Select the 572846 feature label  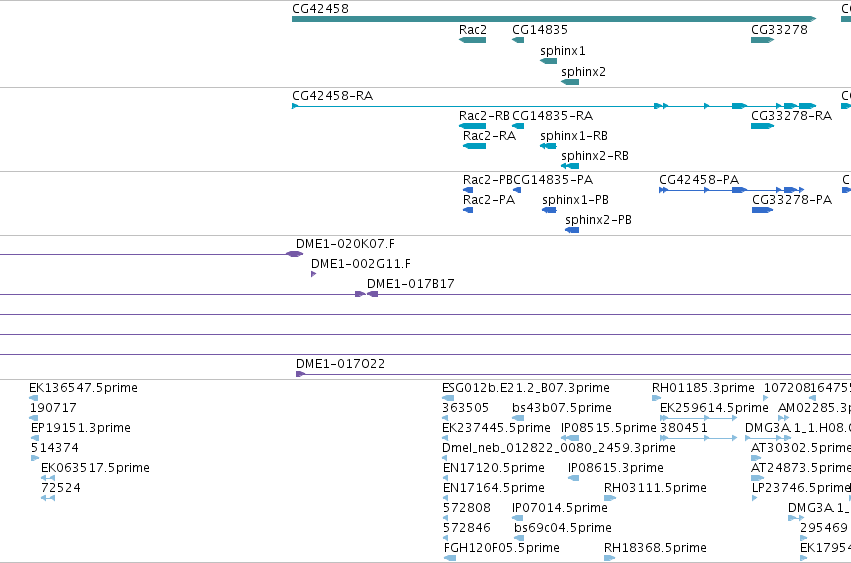(467, 528)
